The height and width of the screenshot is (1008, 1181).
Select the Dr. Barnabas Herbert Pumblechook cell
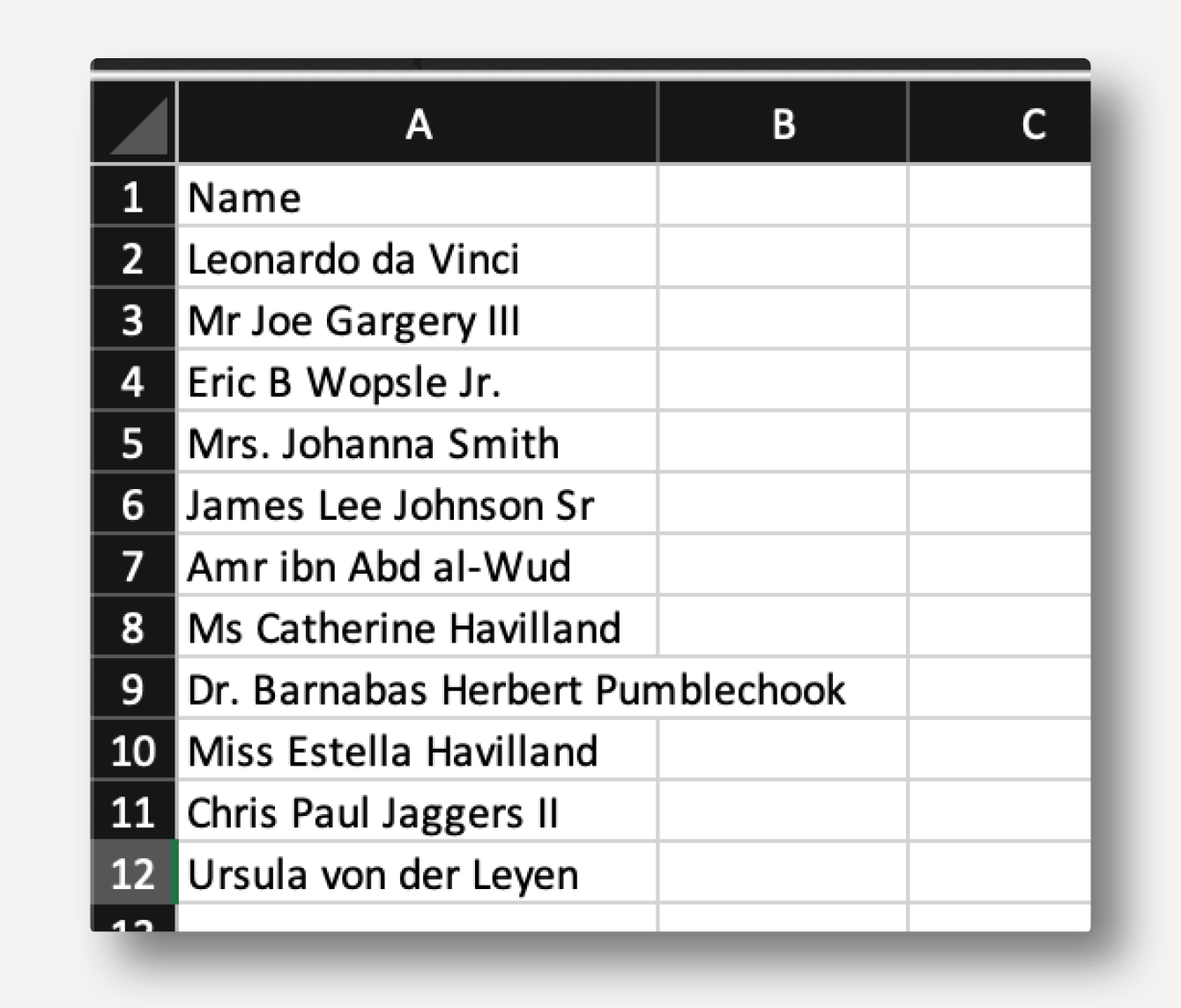tap(417, 689)
